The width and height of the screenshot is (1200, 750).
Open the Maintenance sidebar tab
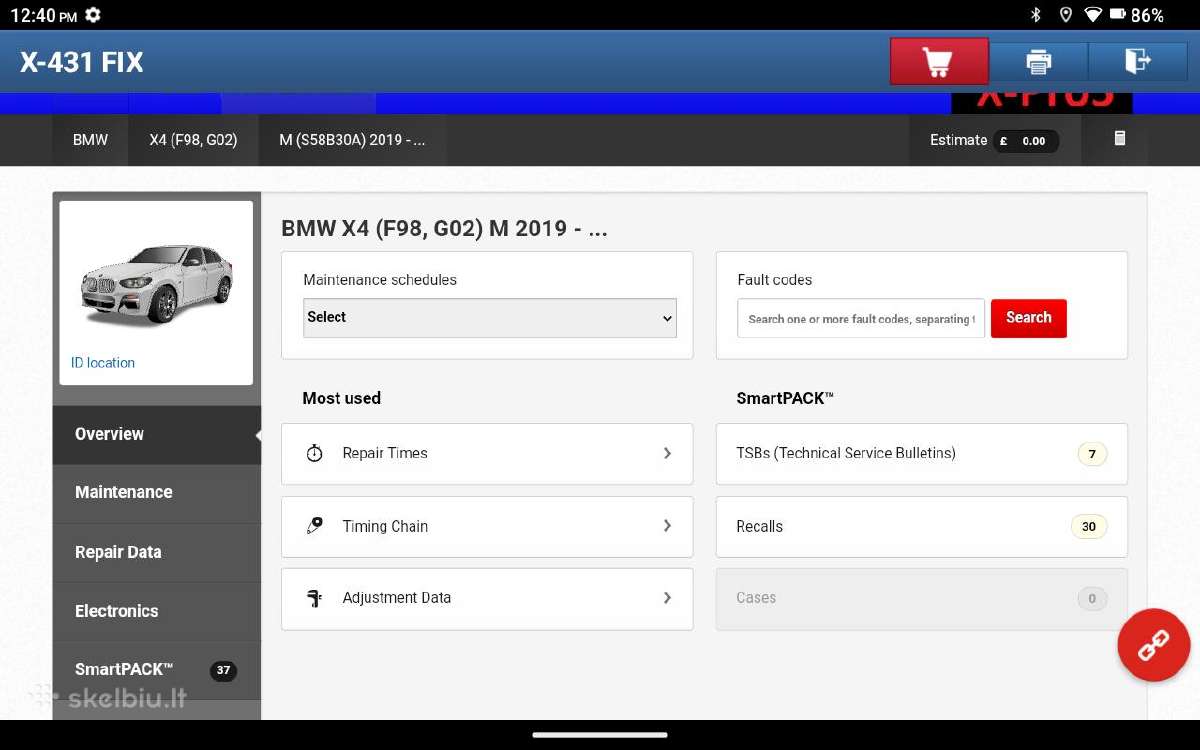[x=157, y=493]
